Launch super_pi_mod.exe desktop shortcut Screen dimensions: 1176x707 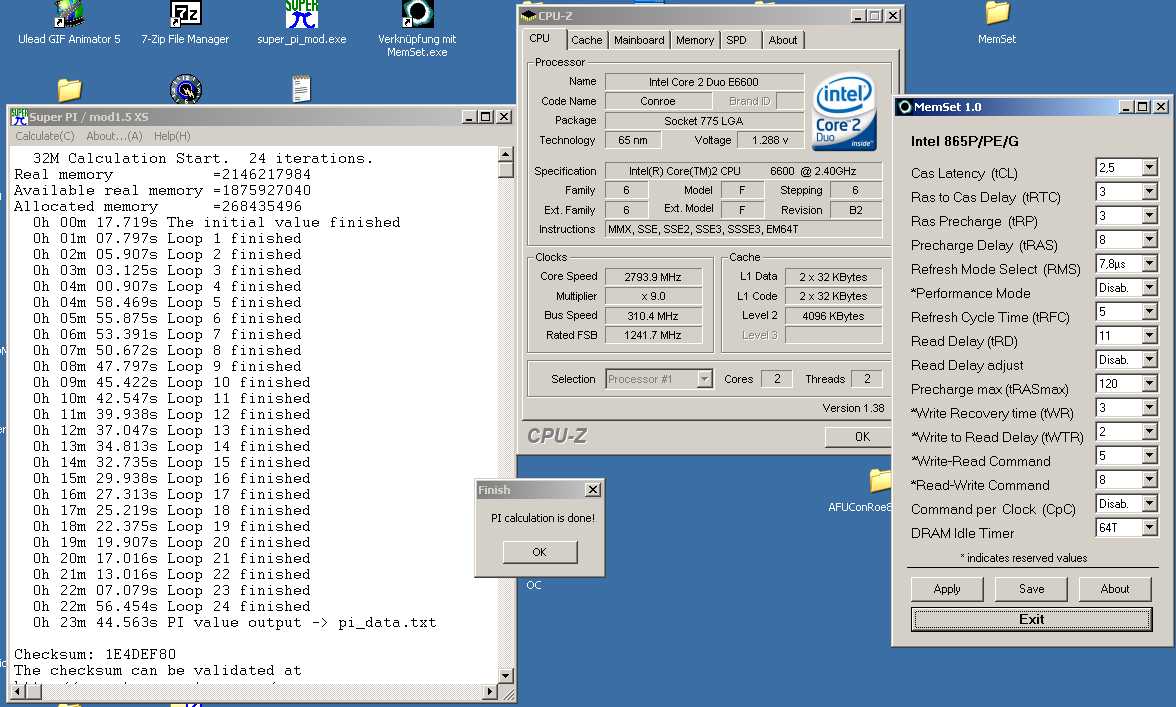click(302, 13)
